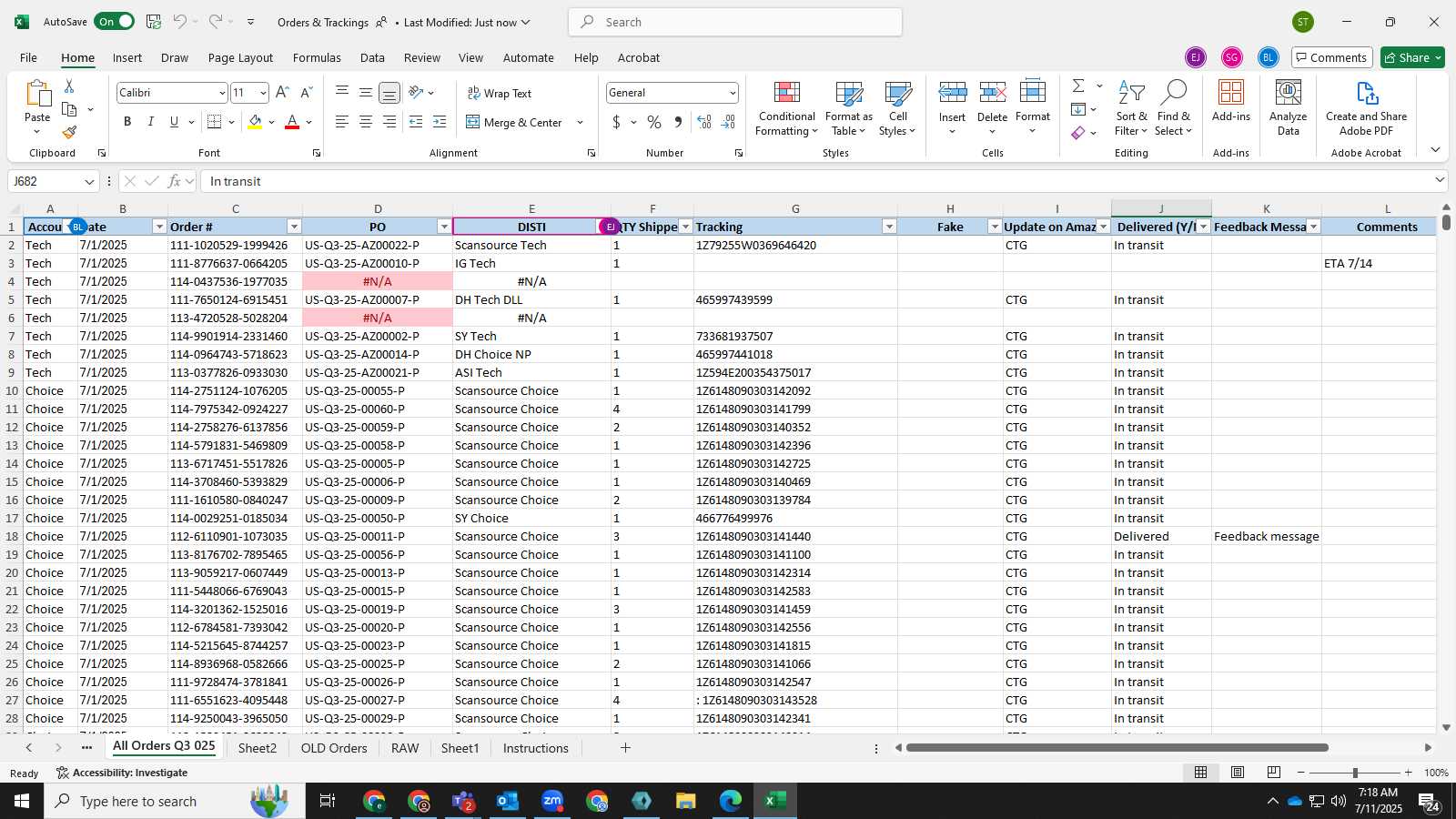
Task: Open the number format General dropdown
Action: [x=732, y=93]
